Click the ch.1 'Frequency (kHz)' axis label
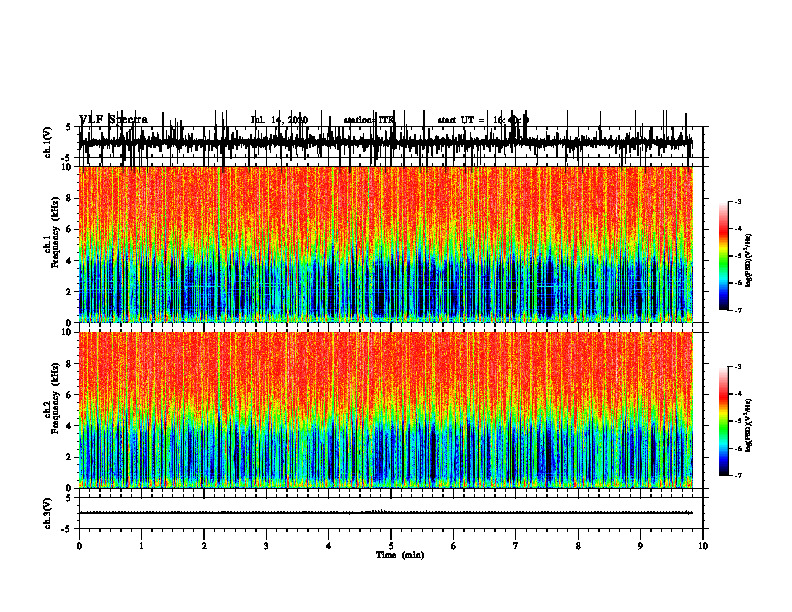 pos(54,232)
